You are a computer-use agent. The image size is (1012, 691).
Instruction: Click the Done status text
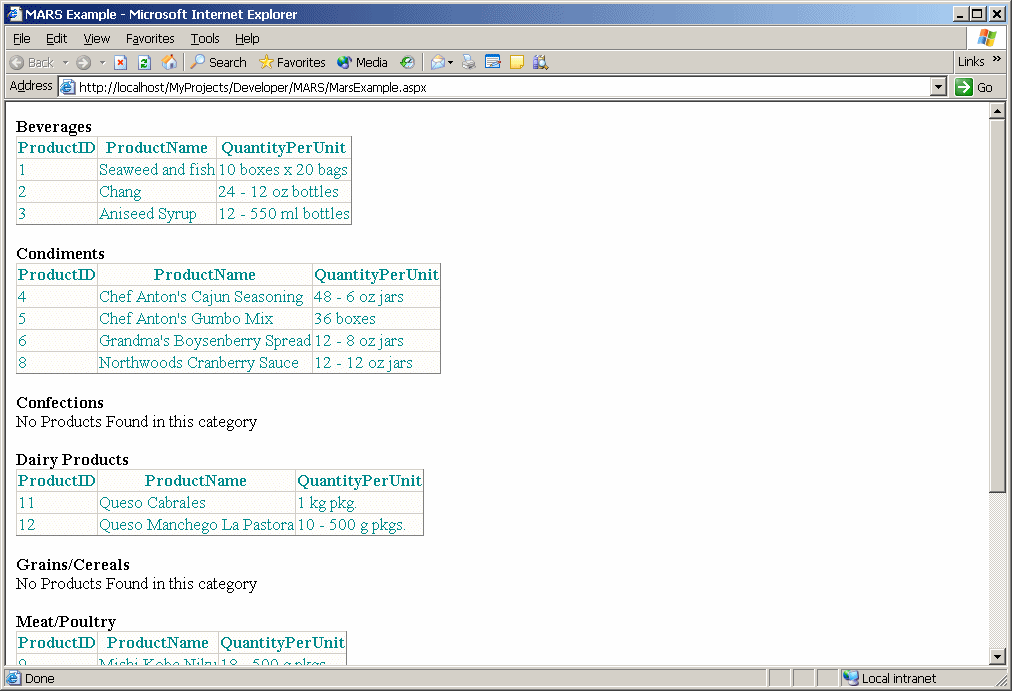[x=39, y=679]
